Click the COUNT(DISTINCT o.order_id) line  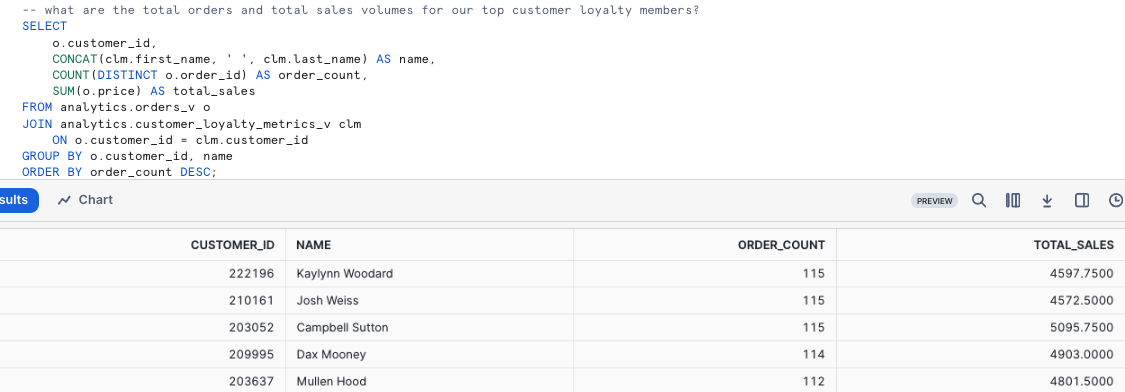coord(210,75)
